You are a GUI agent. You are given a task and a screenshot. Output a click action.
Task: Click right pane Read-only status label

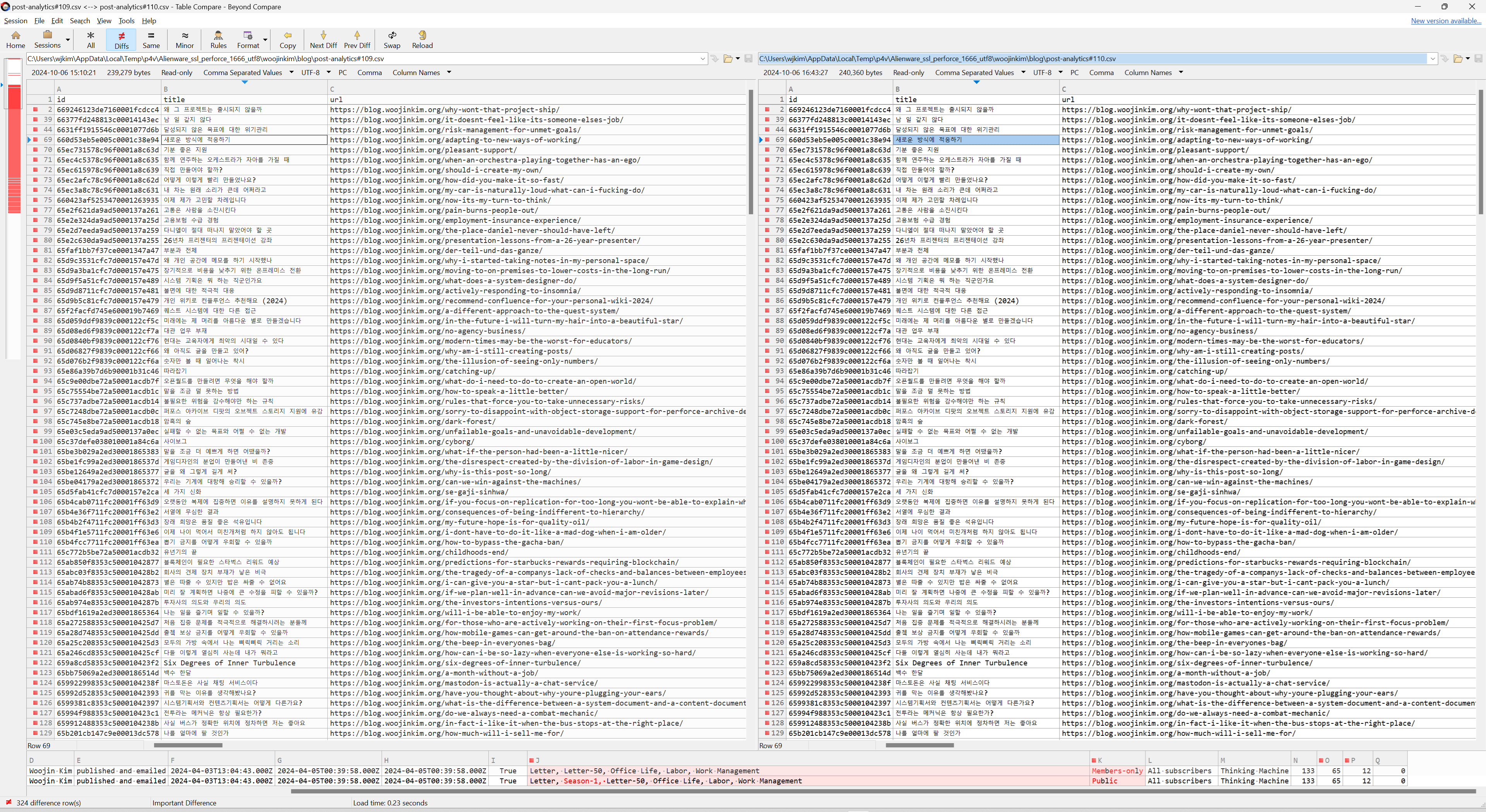(908, 73)
